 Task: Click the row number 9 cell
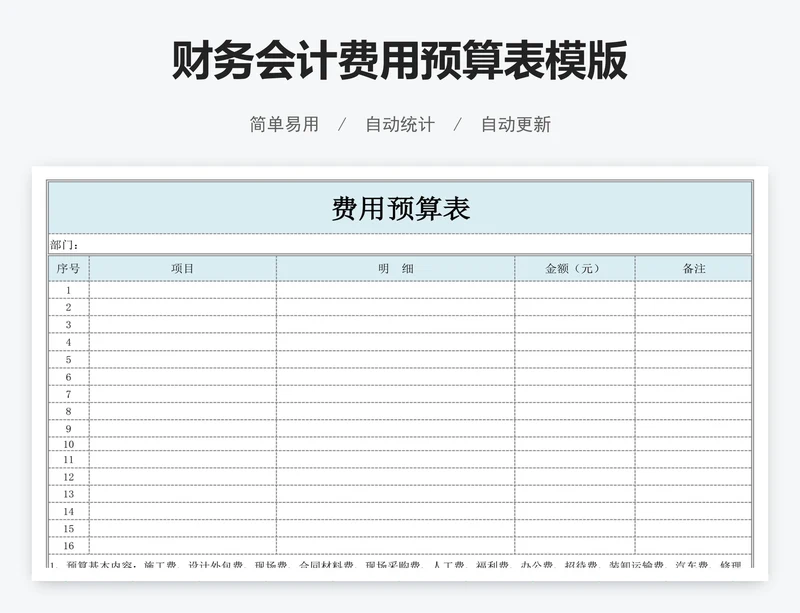[69, 428]
